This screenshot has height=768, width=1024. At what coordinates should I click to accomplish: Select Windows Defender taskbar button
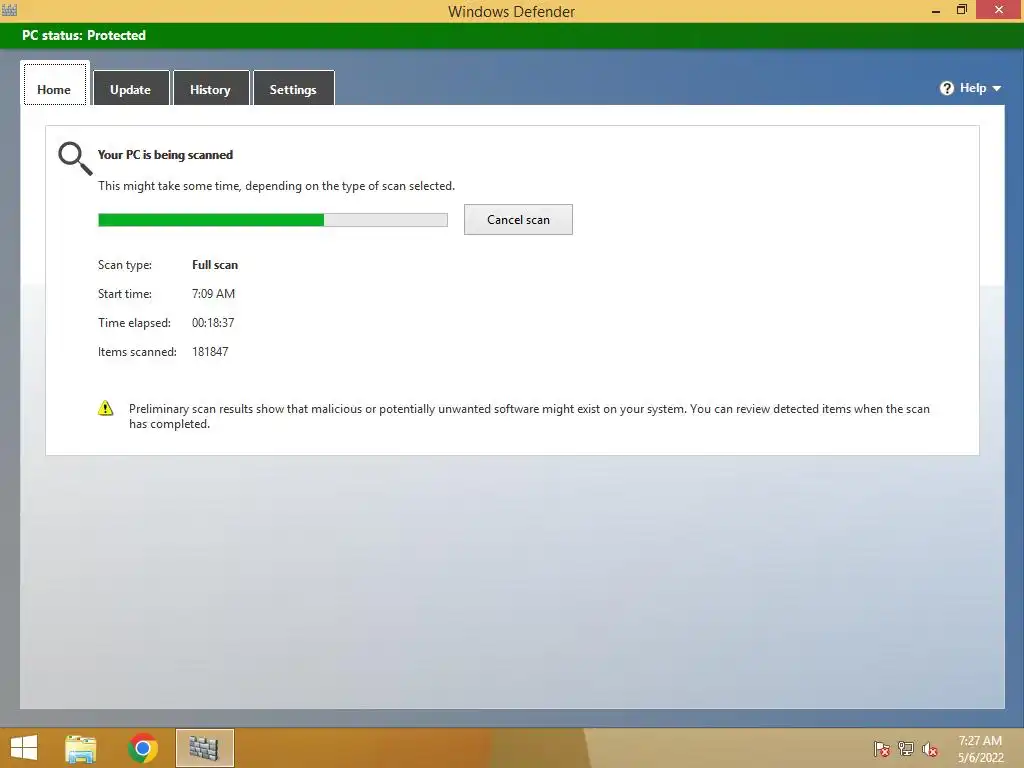204,748
